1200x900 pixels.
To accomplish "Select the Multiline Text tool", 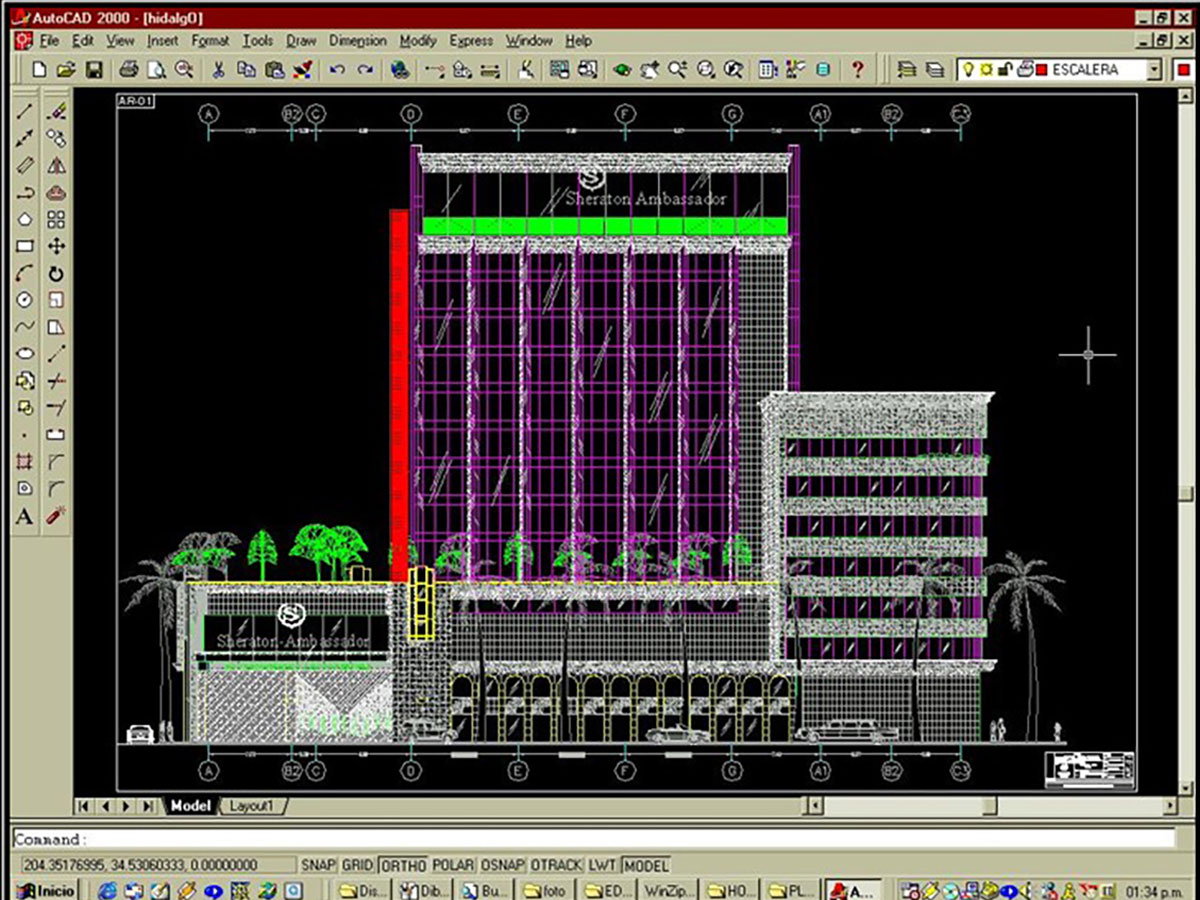I will (x=25, y=516).
